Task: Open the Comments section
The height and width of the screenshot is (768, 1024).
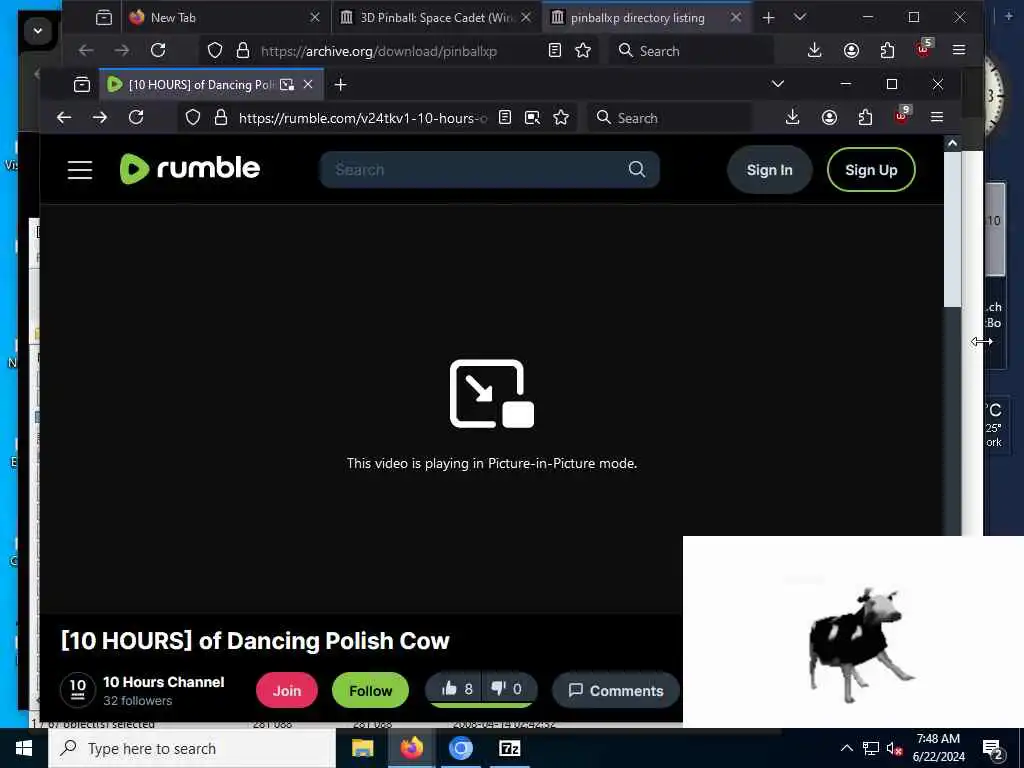Action: point(616,690)
